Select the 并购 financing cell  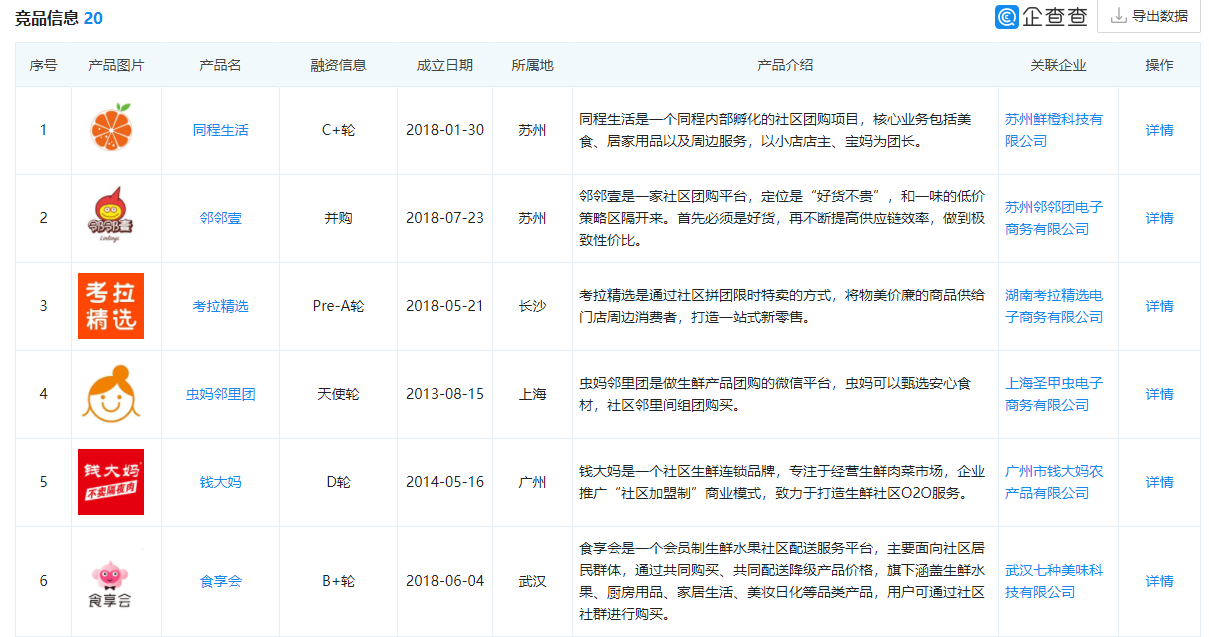click(x=338, y=218)
